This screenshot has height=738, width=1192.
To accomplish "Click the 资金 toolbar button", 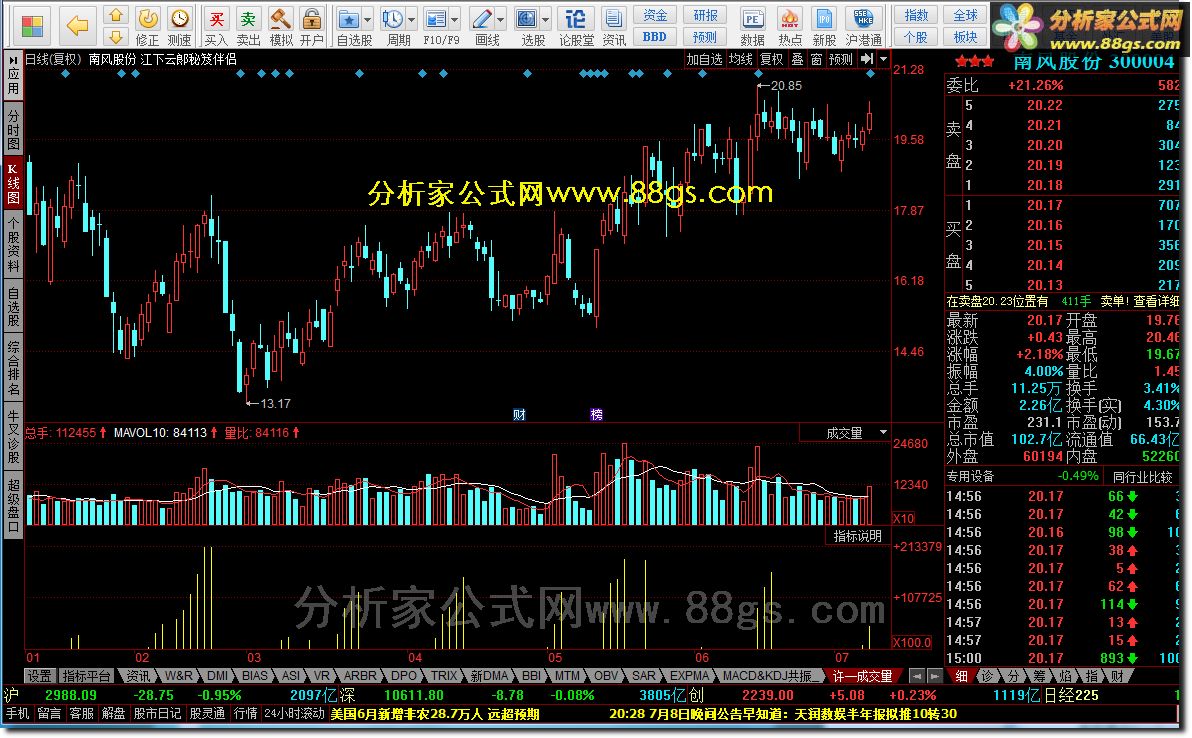I will 655,15.
